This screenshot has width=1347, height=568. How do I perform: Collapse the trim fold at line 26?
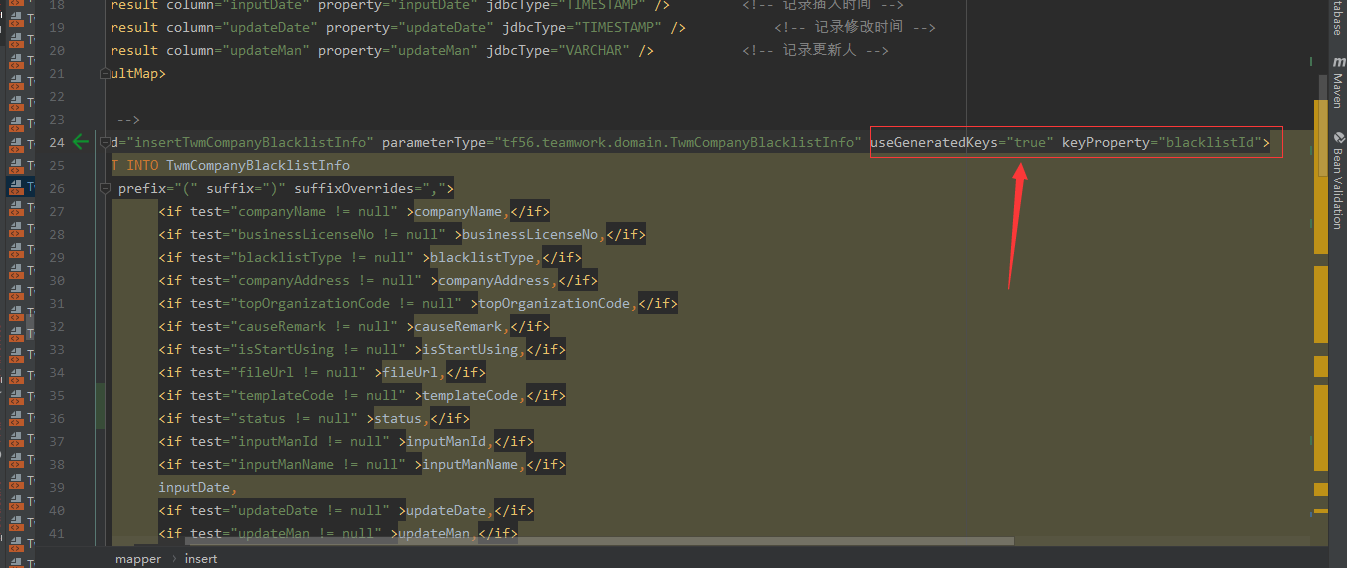pyautogui.click(x=103, y=188)
